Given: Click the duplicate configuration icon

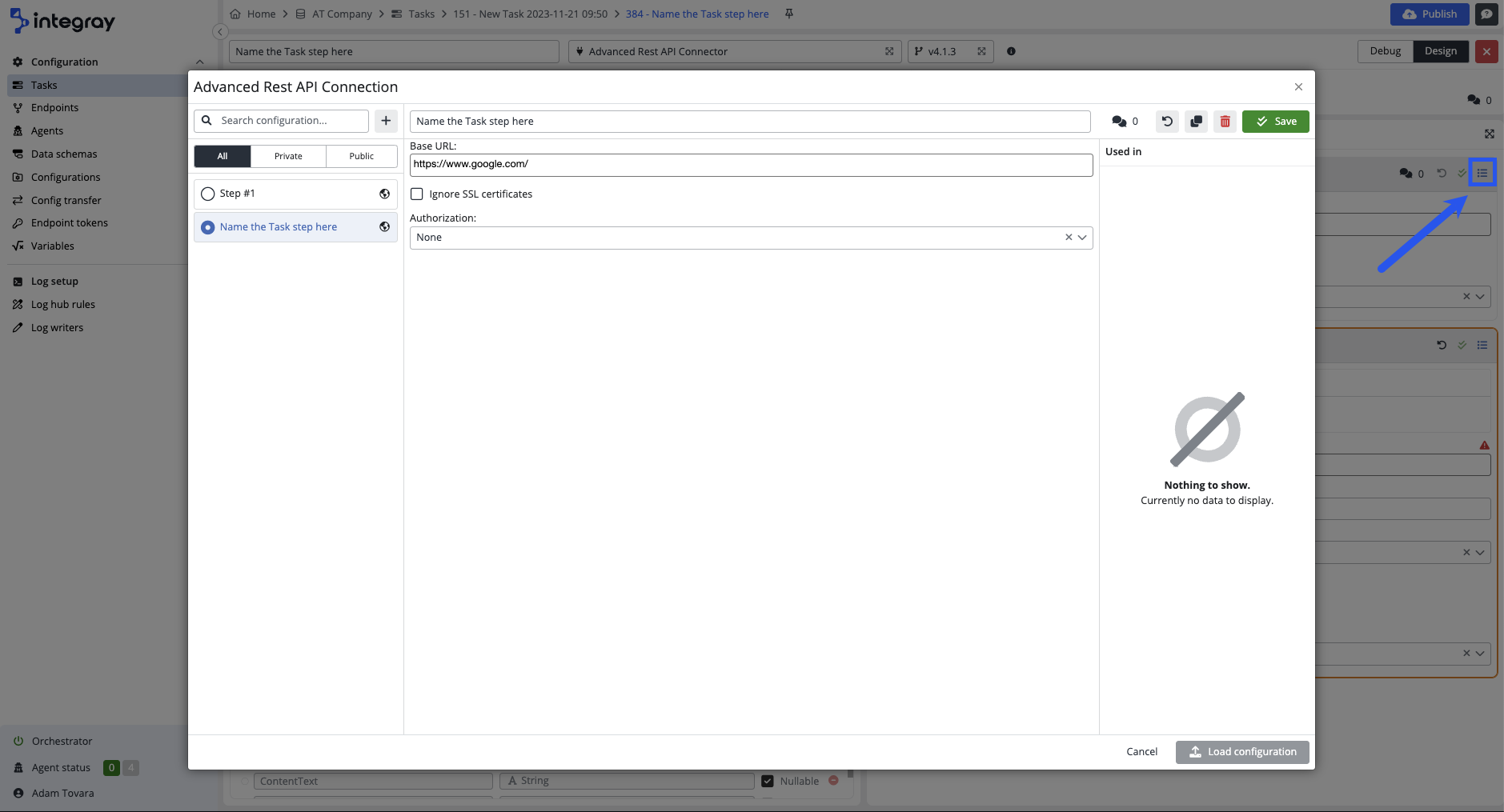Looking at the screenshot, I should click(1196, 122).
